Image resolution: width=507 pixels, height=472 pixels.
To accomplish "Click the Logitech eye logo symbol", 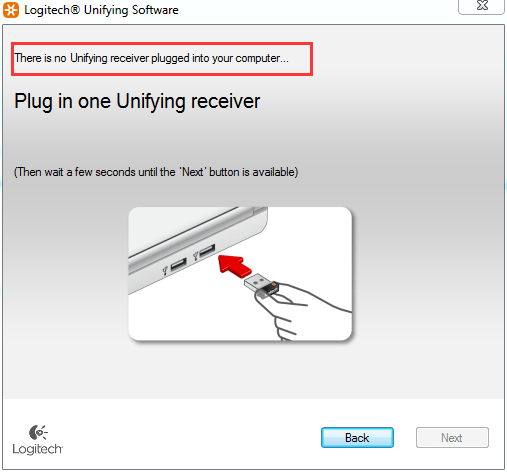I will [x=38, y=432].
